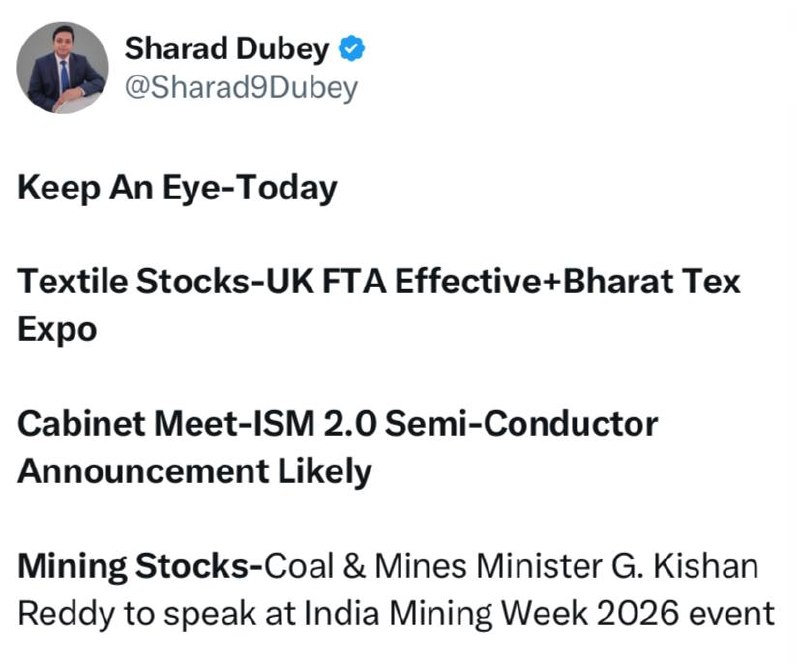The image size is (800, 664).
Task: Open the Sharad Dubey display name
Action: click(x=227, y=49)
